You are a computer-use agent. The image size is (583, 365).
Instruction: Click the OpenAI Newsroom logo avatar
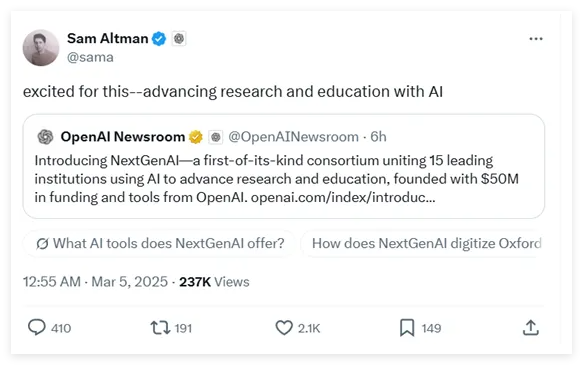point(45,137)
